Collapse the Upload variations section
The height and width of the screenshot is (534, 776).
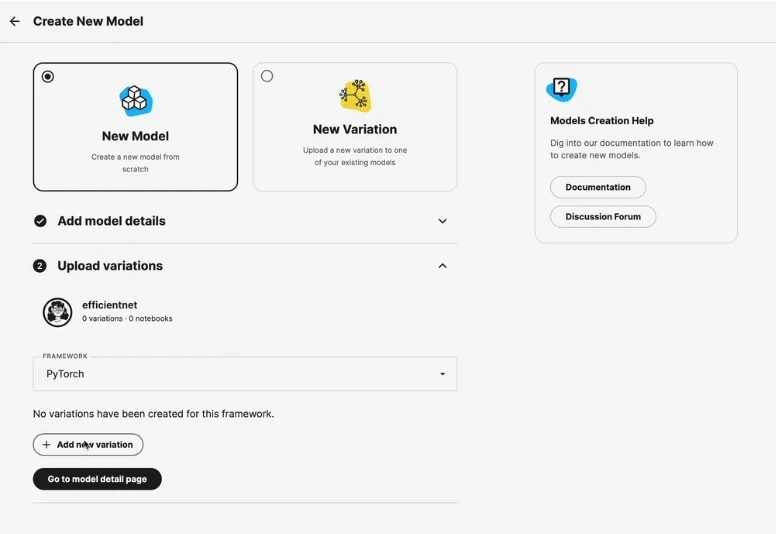pyautogui.click(x=442, y=266)
